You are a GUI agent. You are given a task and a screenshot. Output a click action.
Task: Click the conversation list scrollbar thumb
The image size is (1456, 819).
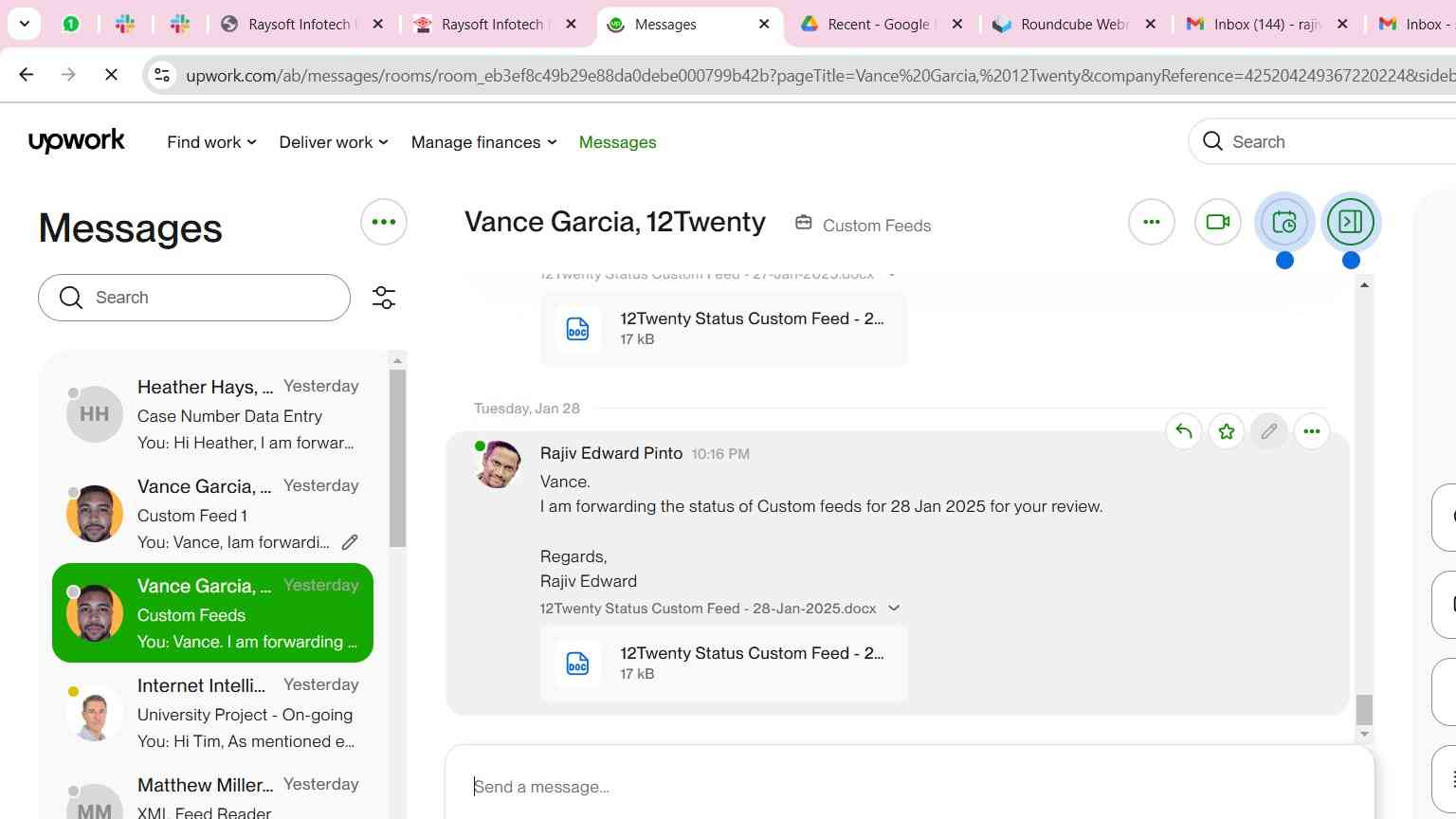tap(397, 457)
